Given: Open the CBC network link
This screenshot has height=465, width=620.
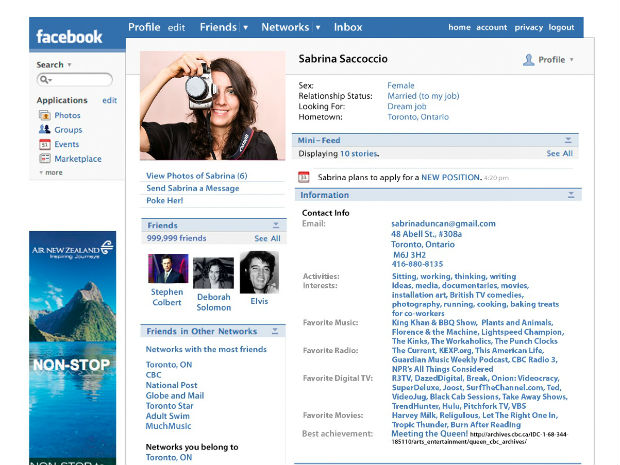Looking at the screenshot, I should click(153, 375).
